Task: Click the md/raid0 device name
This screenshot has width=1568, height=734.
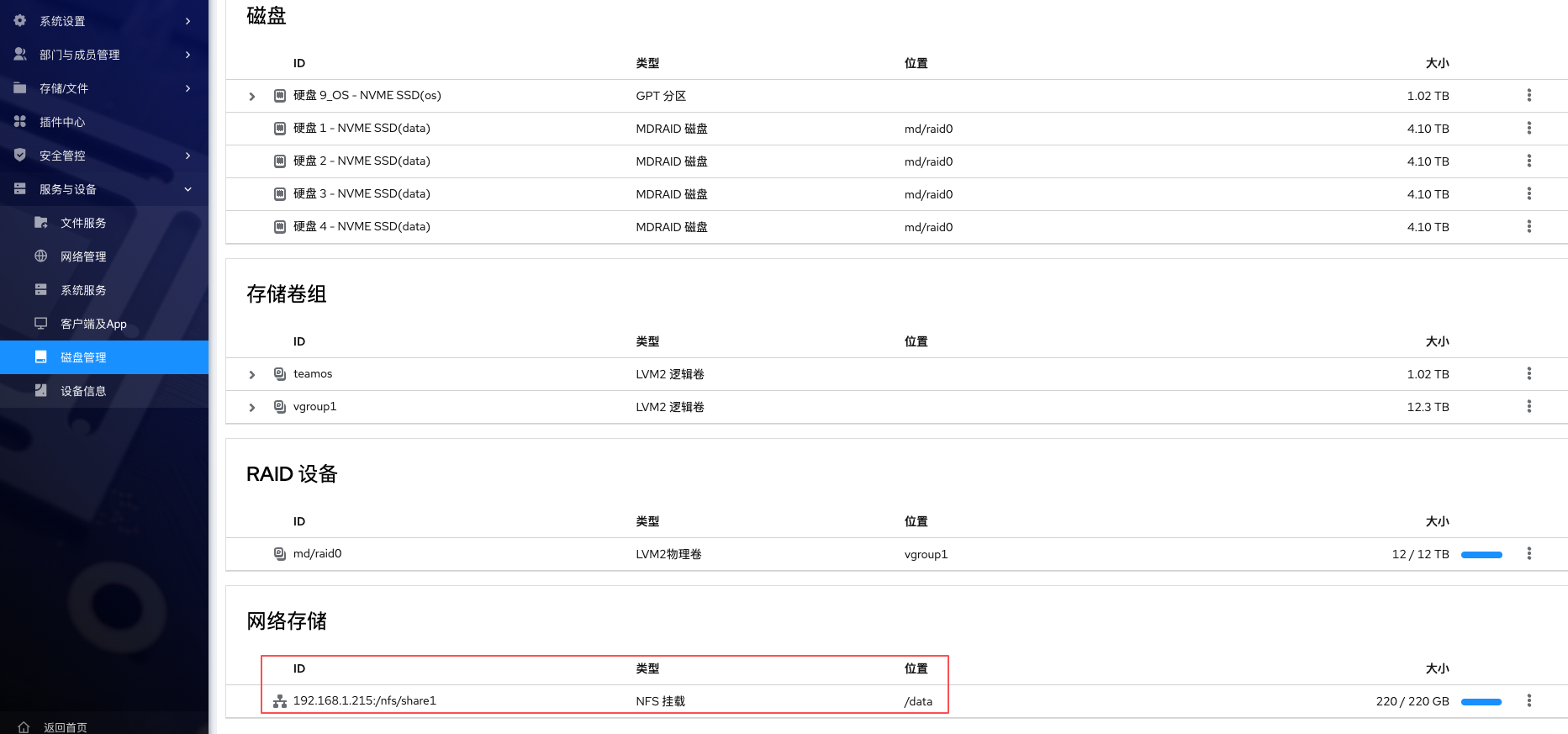Action: point(317,553)
